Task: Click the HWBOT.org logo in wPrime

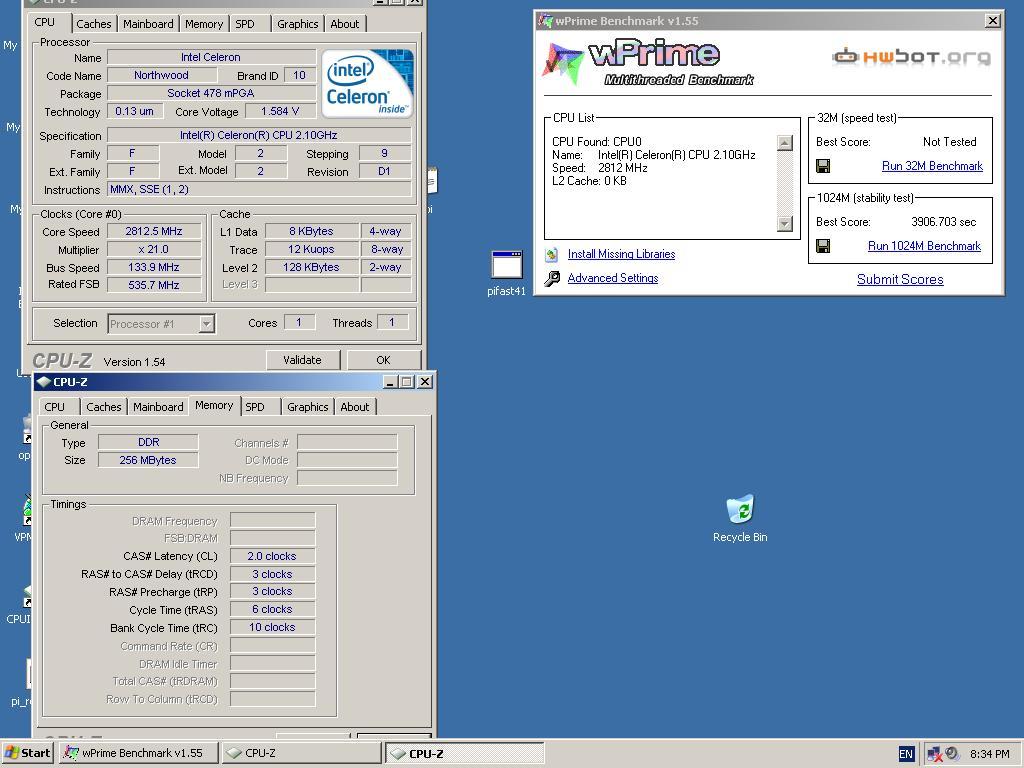Action: pos(911,57)
